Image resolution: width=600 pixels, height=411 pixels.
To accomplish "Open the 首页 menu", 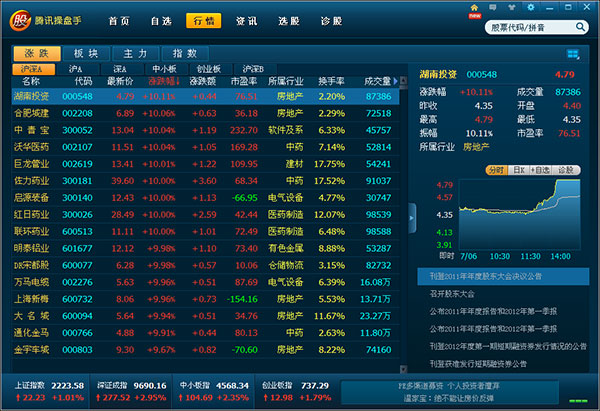I will [119, 21].
